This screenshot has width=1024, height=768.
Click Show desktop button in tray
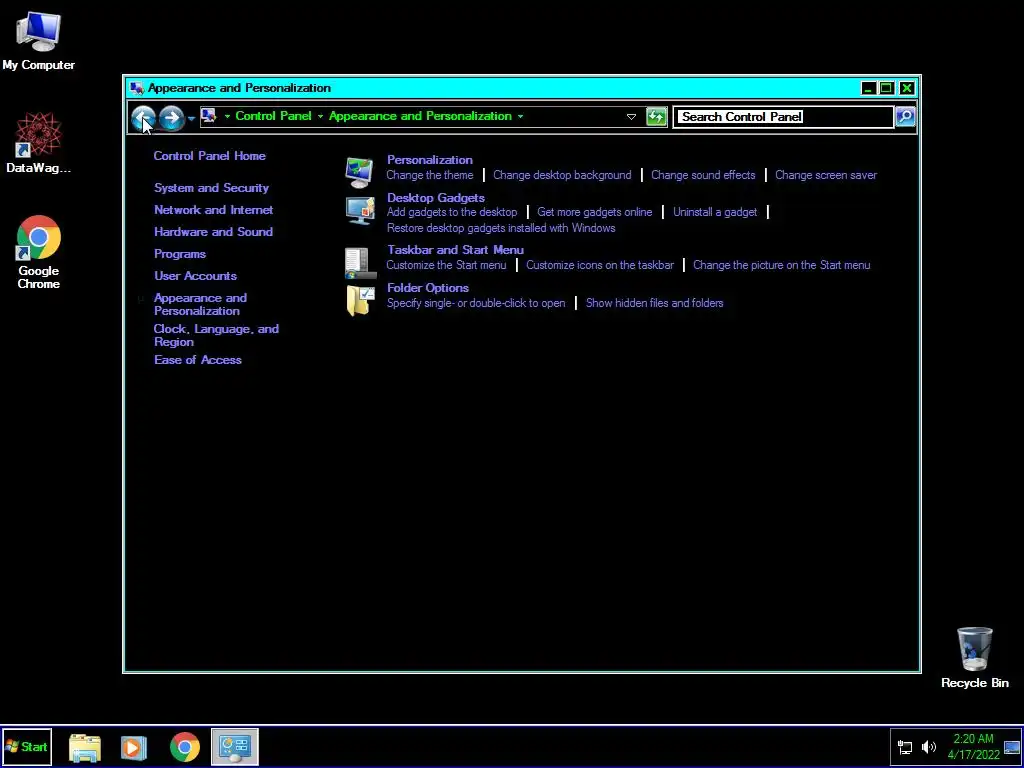[x=1012, y=747]
